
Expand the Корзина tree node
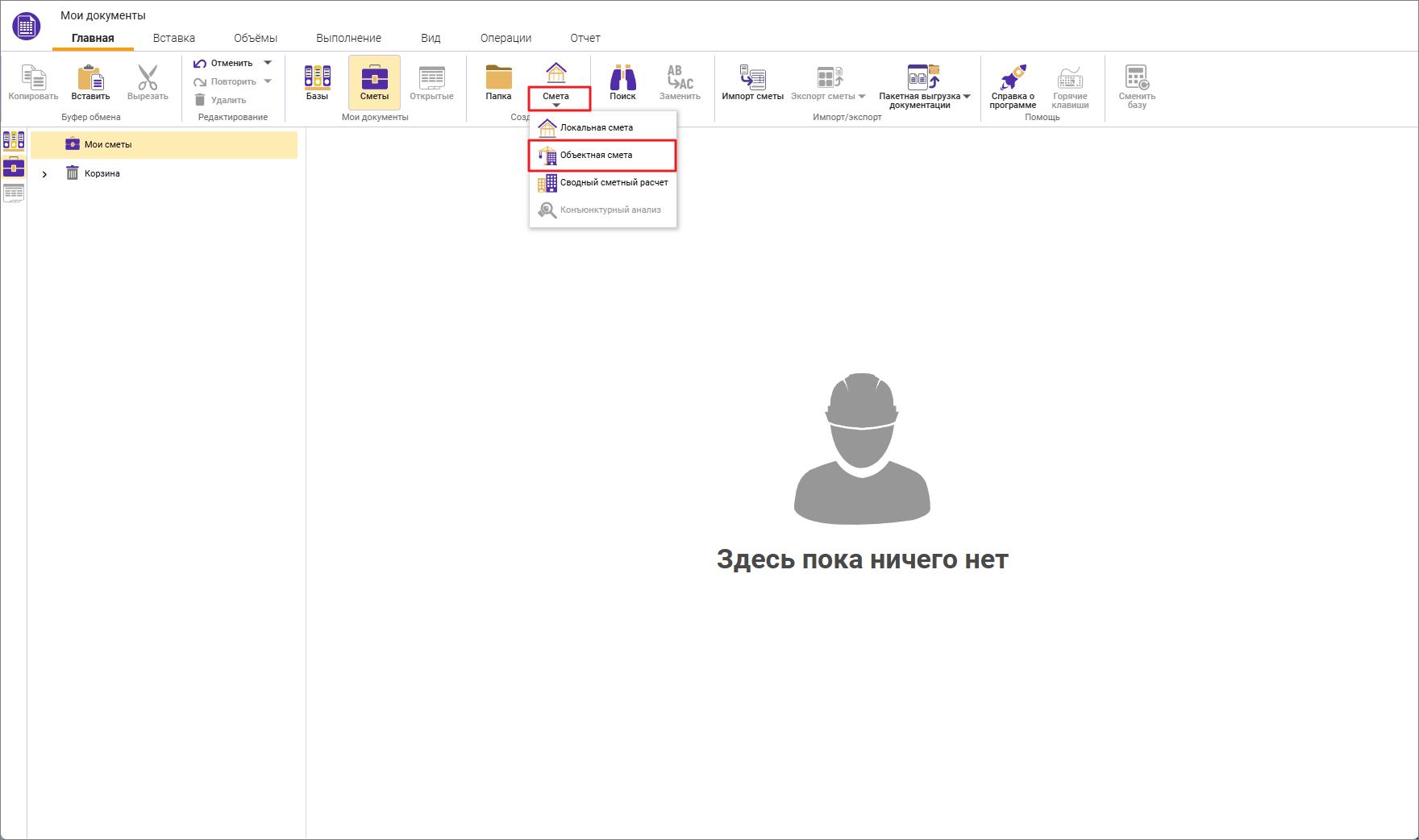point(44,174)
